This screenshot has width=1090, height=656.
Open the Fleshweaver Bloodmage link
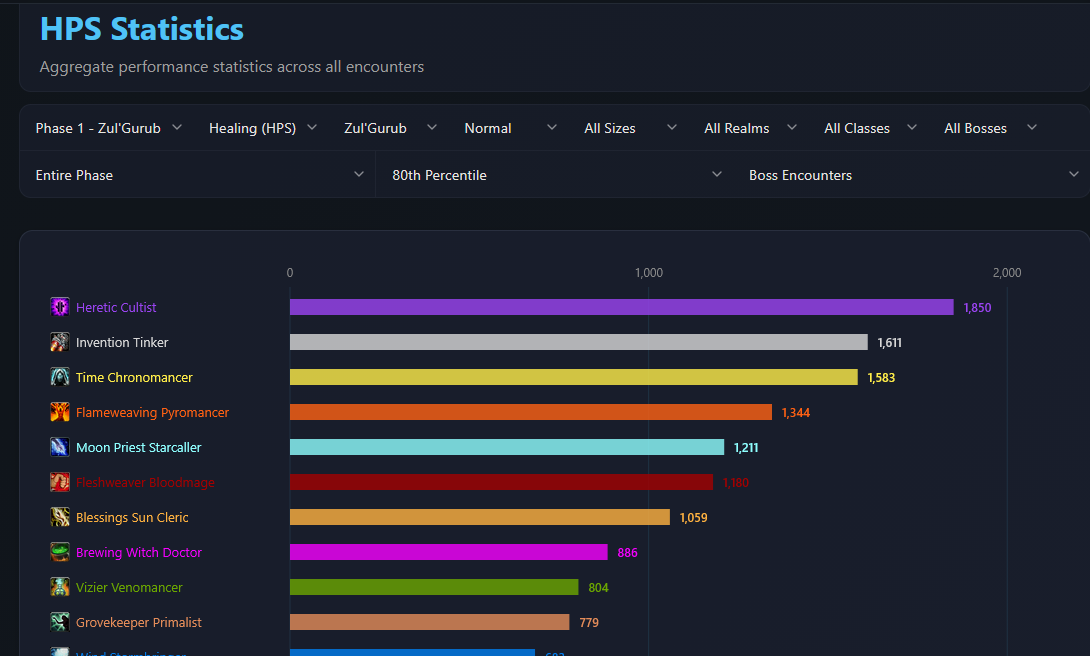[x=145, y=482]
